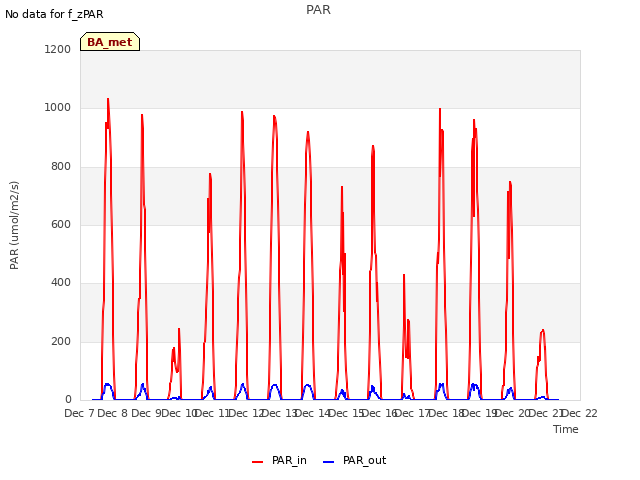Click the 800 y-axis tick label
The height and width of the screenshot is (480, 640).
pos(61,167)
